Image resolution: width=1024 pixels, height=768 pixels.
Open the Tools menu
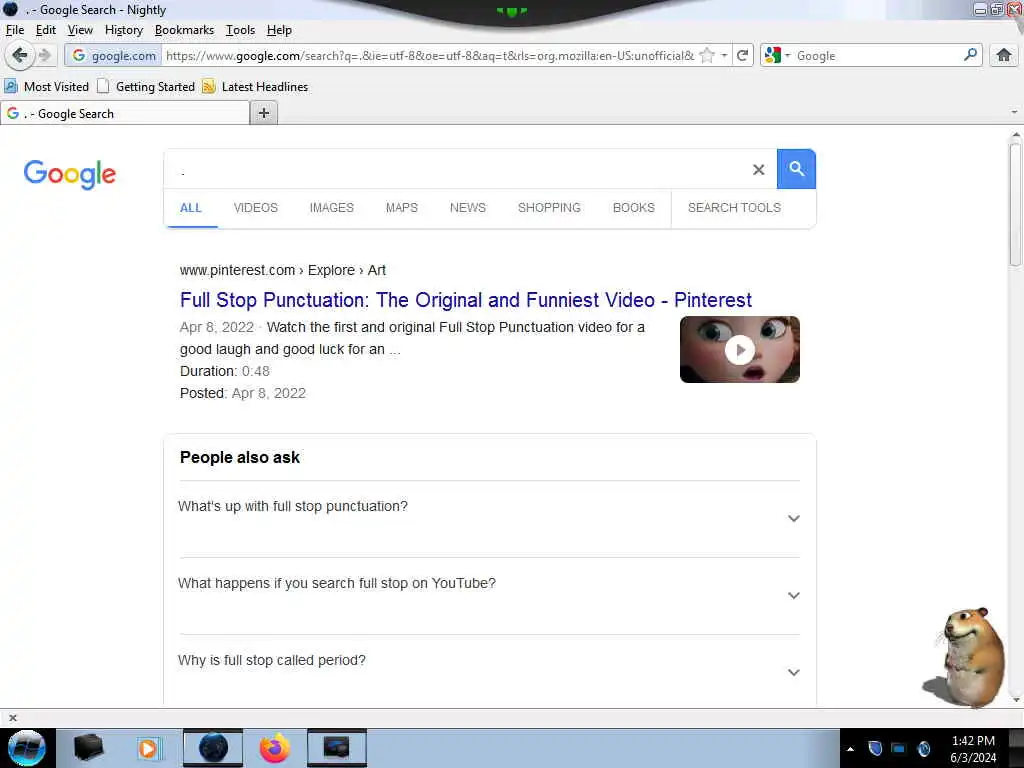click(x=240, y=30)
